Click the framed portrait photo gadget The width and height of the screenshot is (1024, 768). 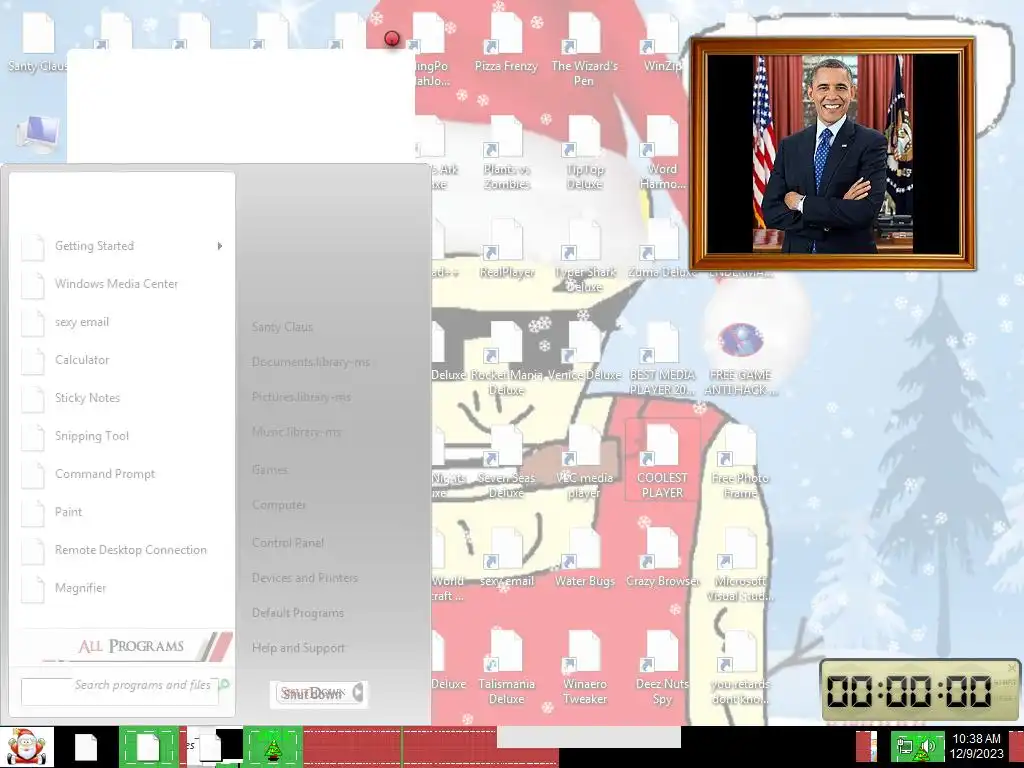(833, 153)
